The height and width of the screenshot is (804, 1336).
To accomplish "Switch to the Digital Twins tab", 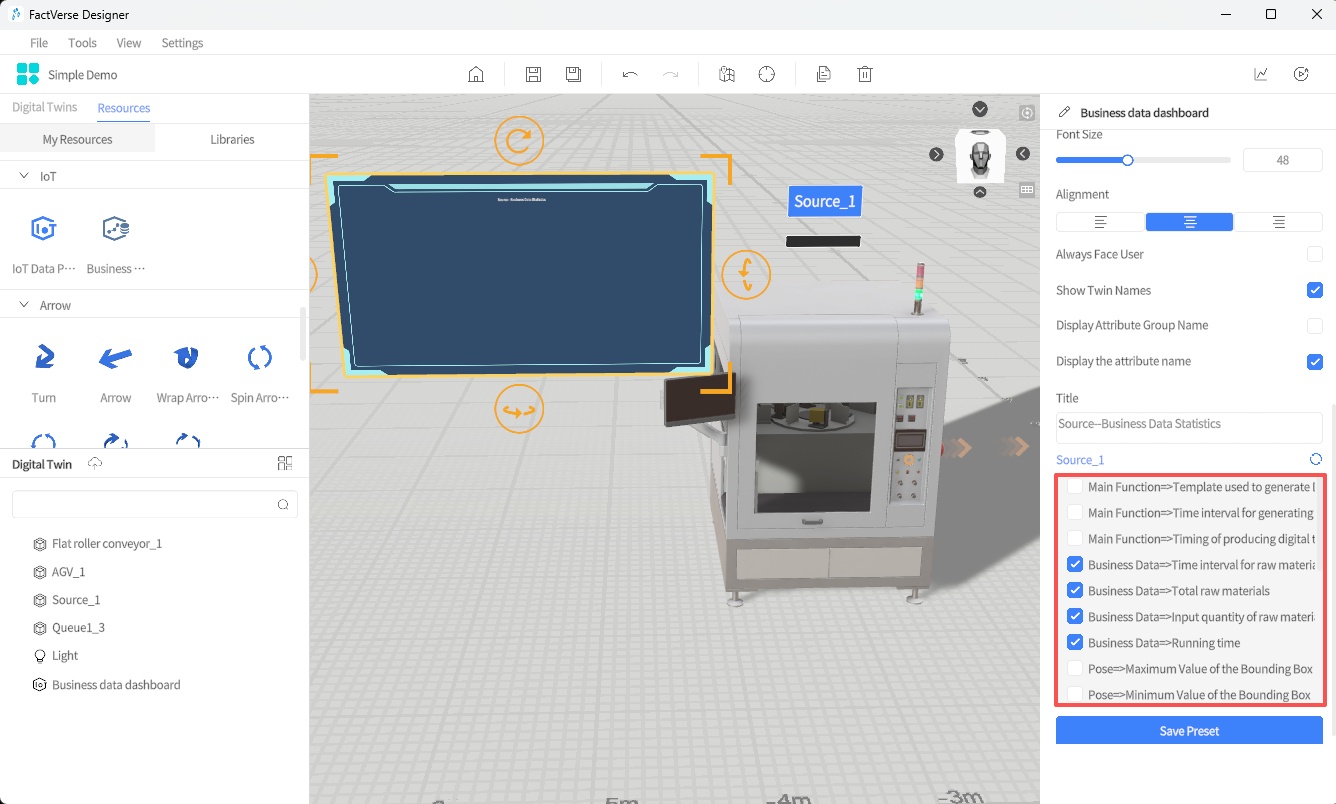I will click(44, 108).
